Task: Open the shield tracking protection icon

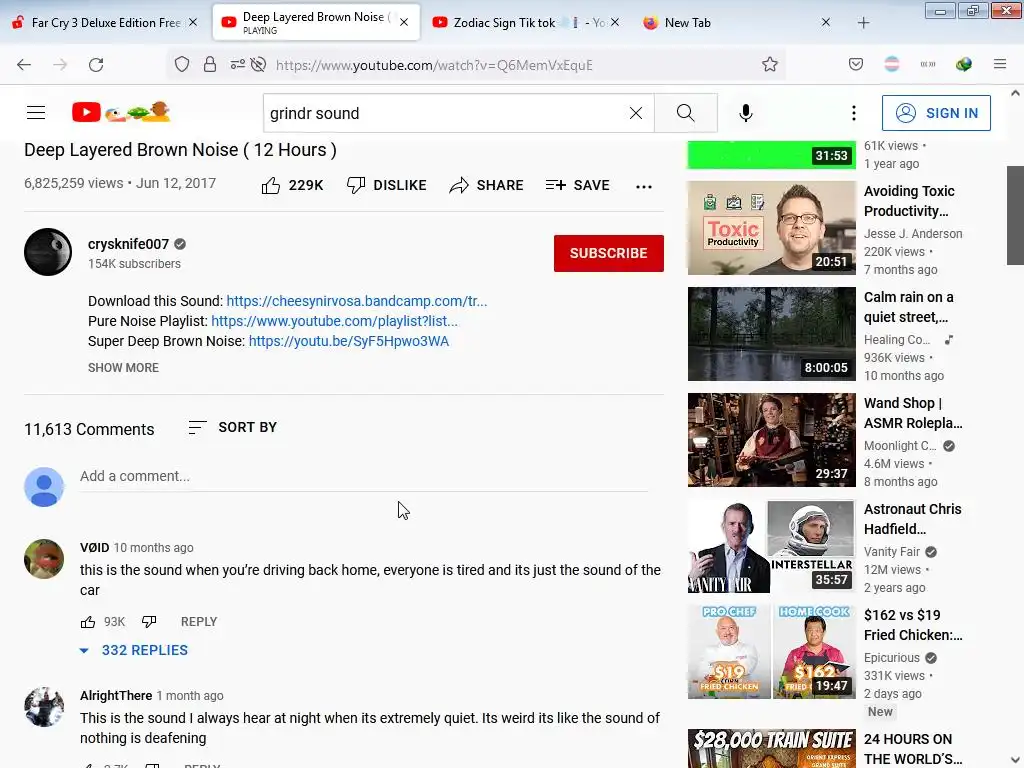Action: (182, 64)
